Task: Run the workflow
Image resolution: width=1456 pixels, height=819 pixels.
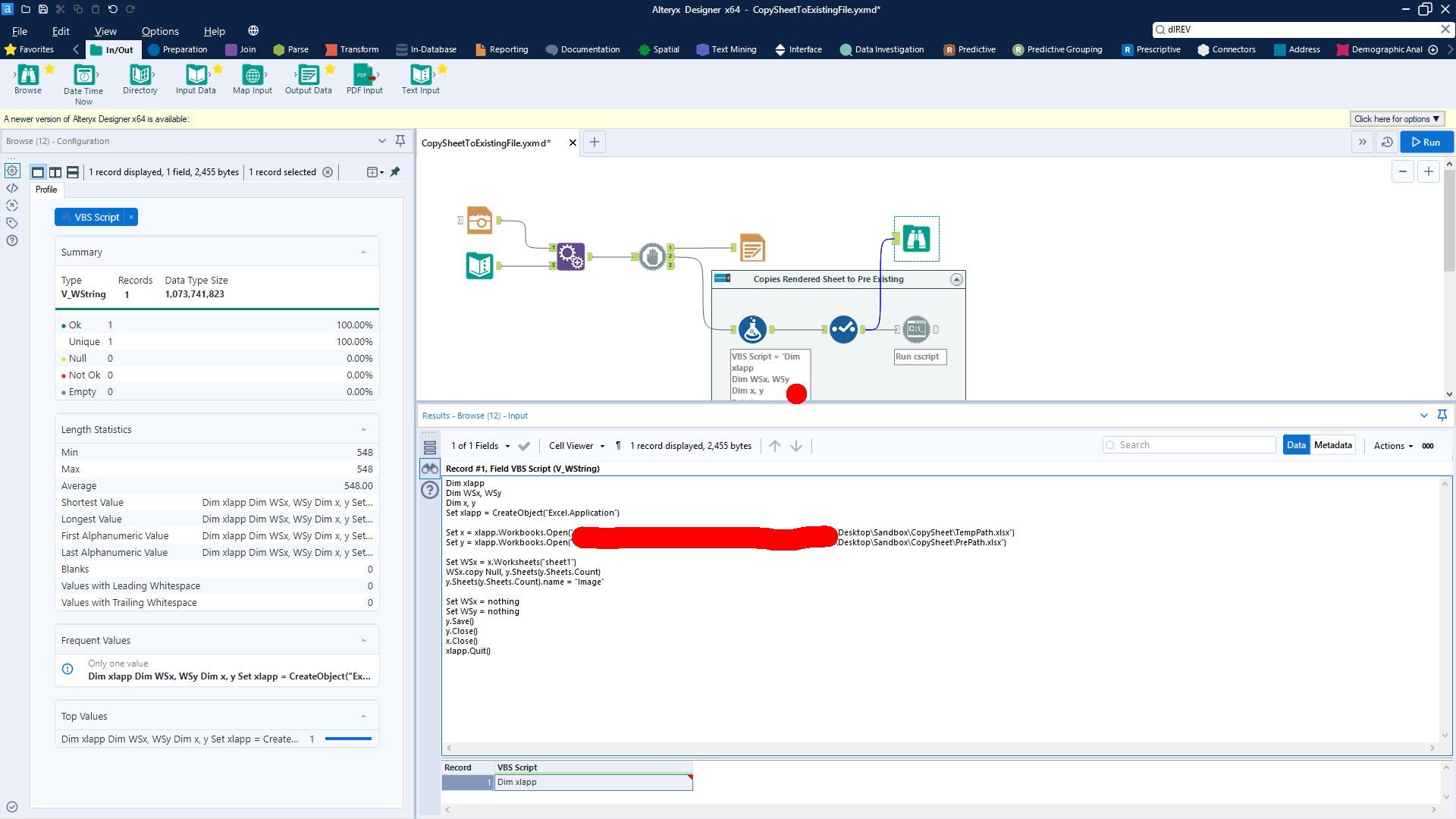Action: tap(1426, 142)
